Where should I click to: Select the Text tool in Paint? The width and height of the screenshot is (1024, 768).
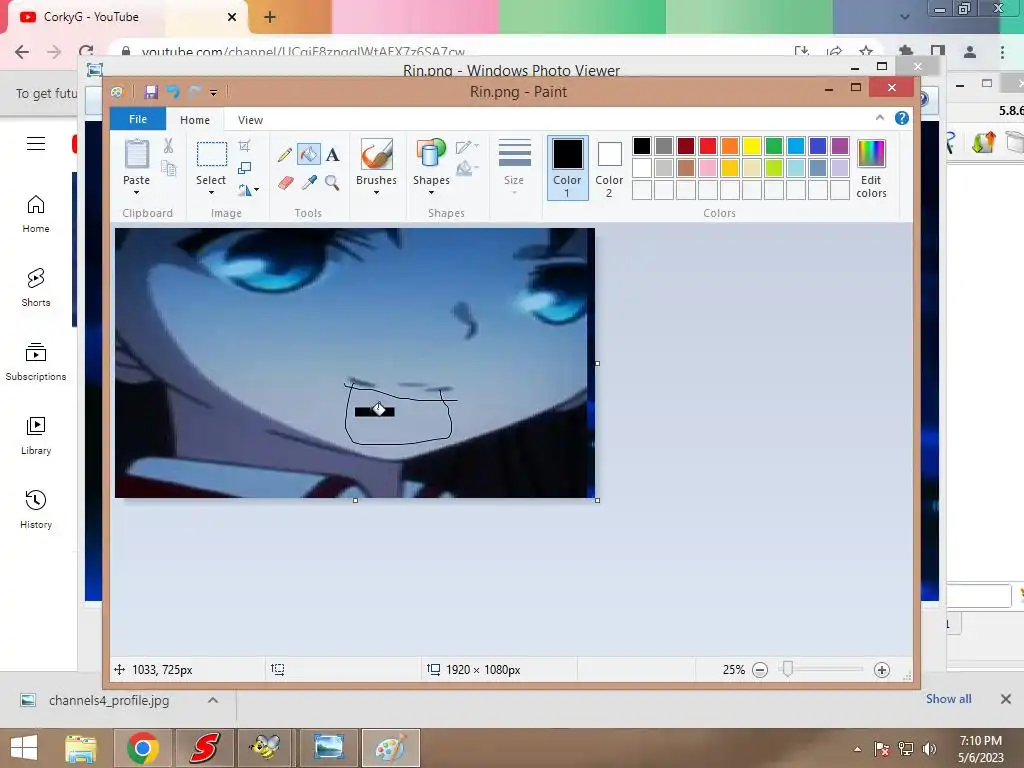[332, 155]
